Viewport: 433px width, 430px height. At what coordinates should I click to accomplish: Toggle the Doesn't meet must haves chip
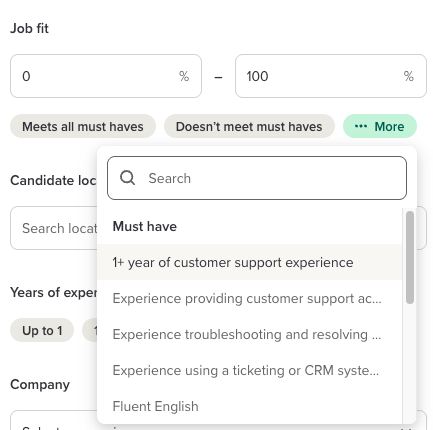tap(249, 126)
